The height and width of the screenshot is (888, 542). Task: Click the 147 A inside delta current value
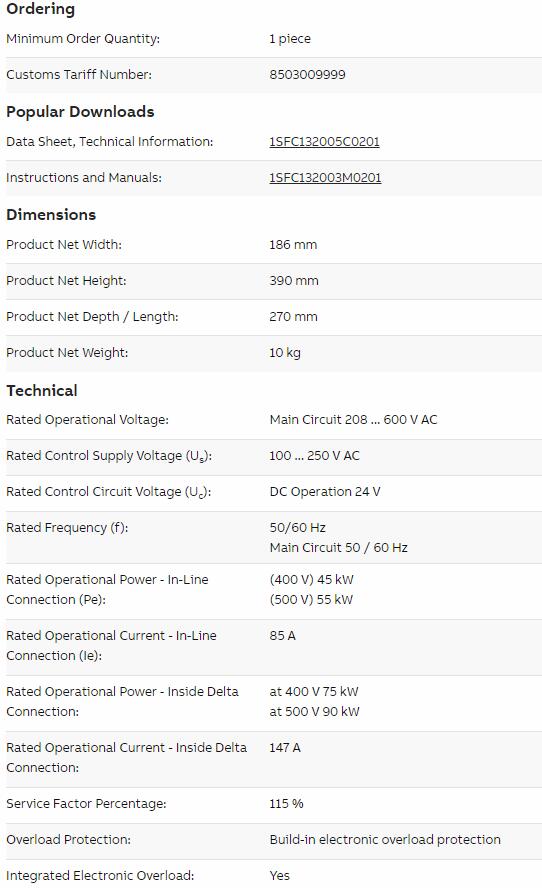point(284,748)
